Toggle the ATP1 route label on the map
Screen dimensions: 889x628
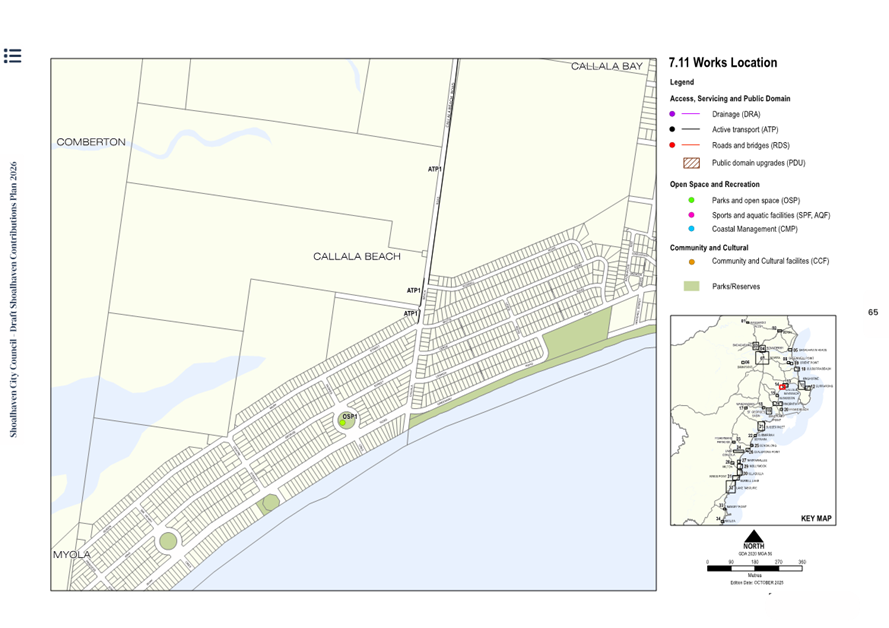point(433,168)
